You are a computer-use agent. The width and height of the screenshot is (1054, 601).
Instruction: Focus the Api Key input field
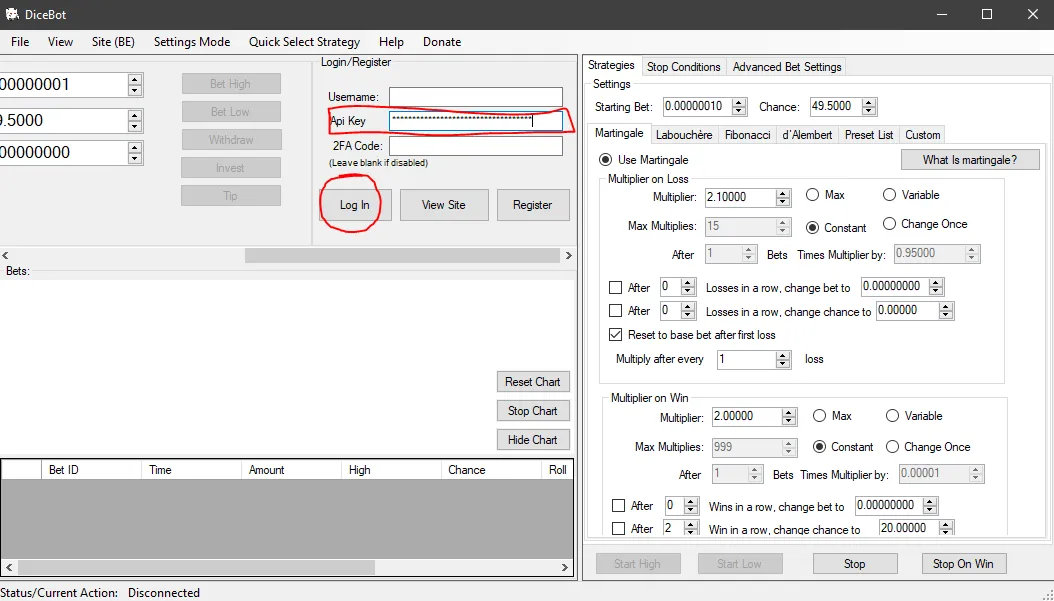point(475,121)
